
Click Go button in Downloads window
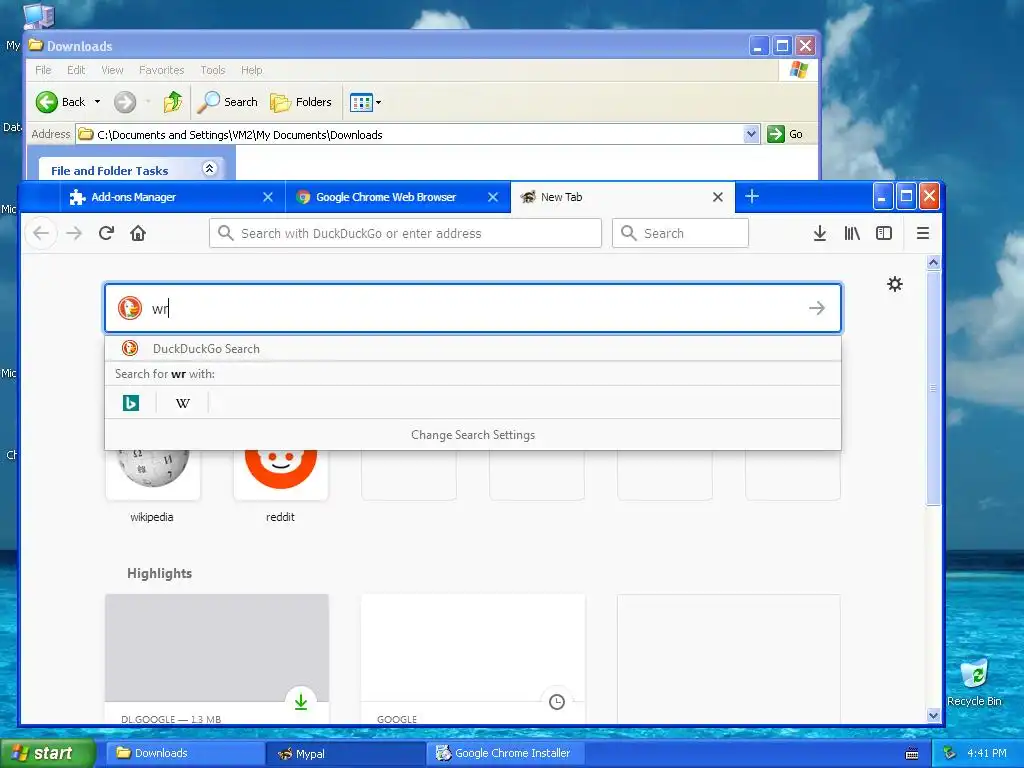click(785, 135)
